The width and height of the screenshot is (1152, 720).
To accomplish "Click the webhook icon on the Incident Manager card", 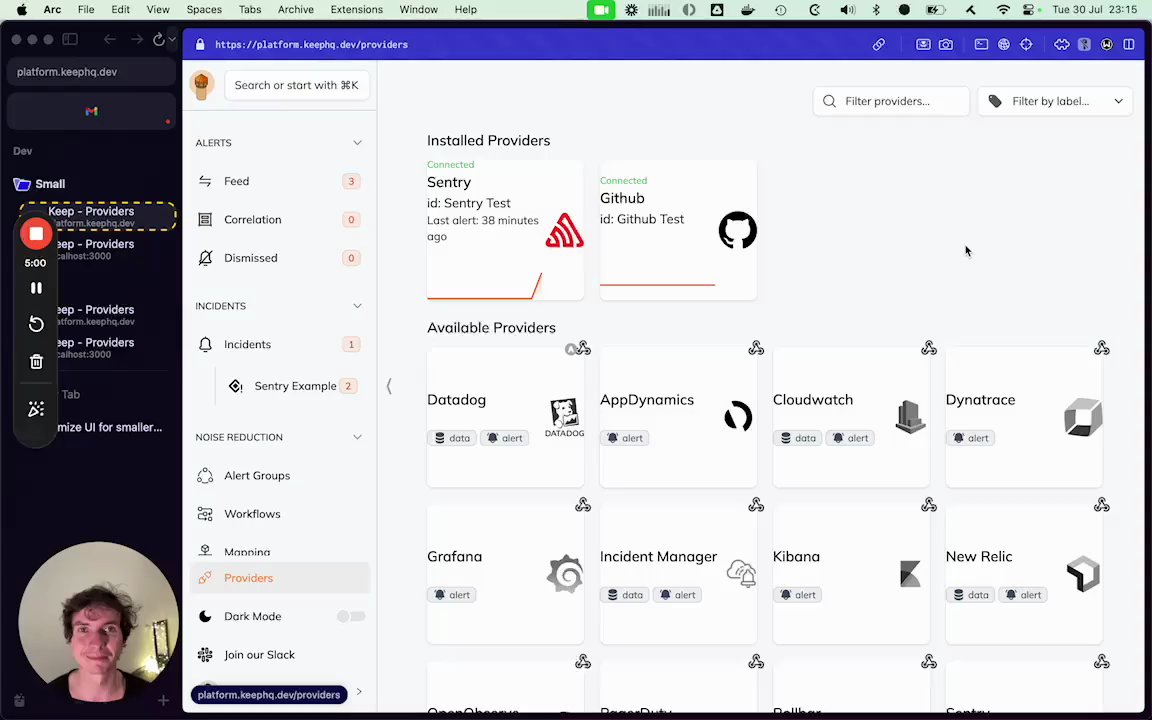I will (756, 505).
